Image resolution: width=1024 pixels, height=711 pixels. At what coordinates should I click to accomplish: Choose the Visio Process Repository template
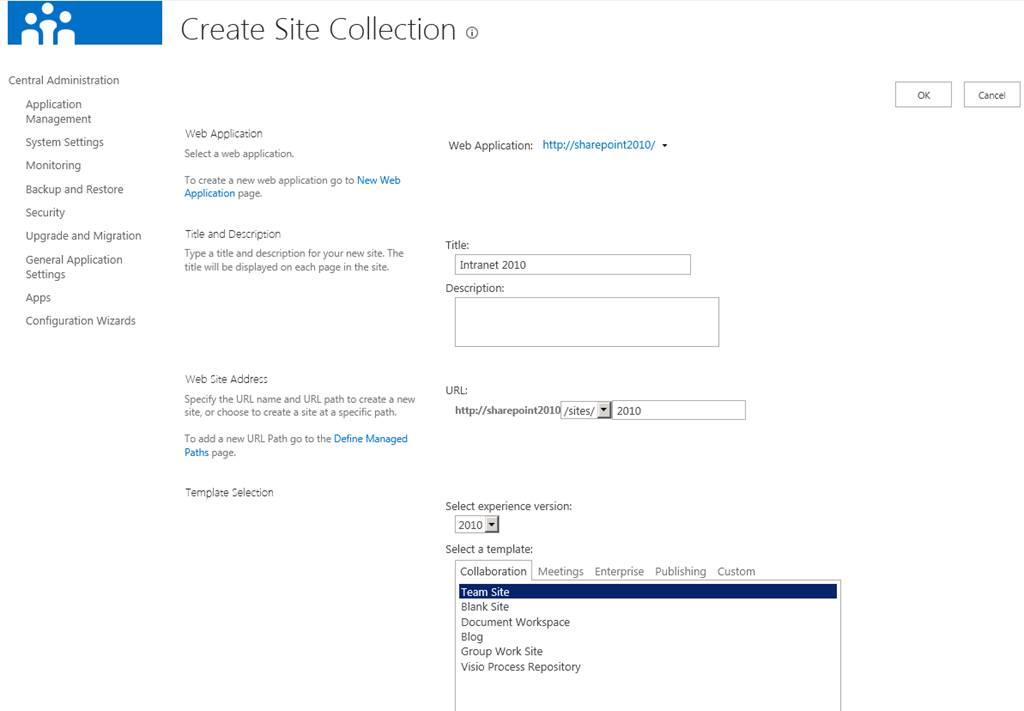click(520, 667)
